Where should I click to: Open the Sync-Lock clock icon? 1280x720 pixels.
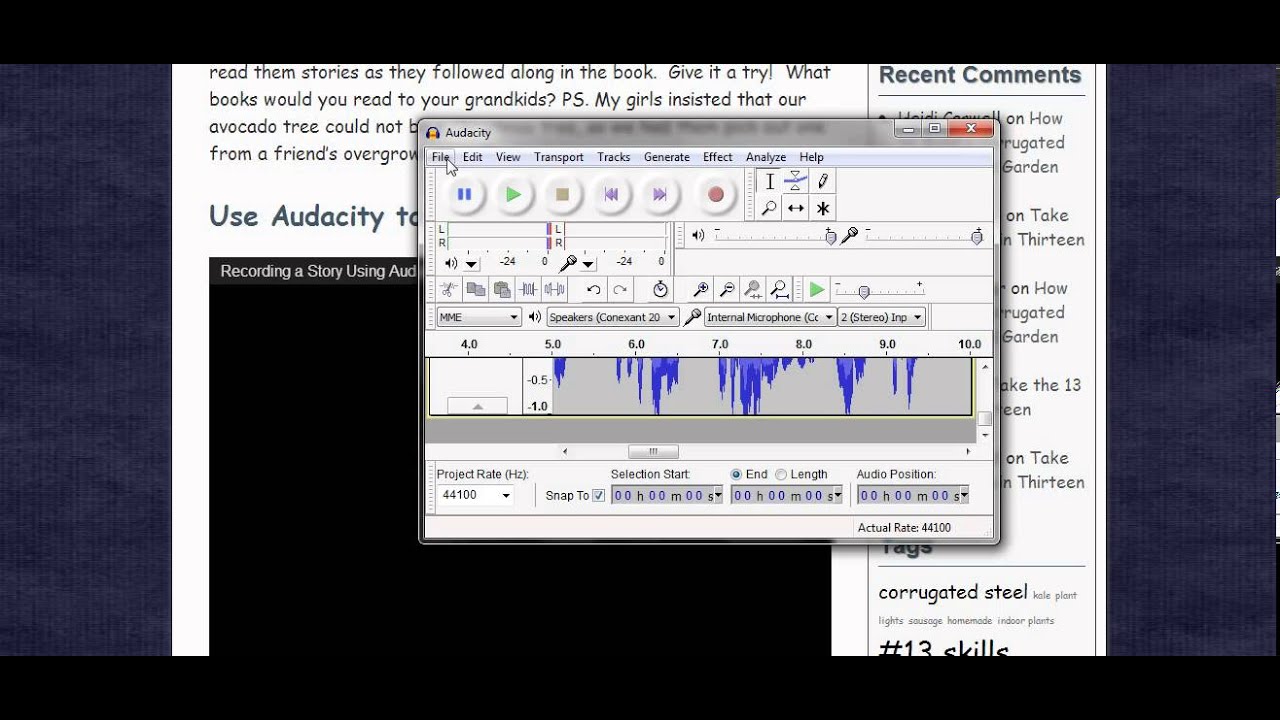click(660, 290)
